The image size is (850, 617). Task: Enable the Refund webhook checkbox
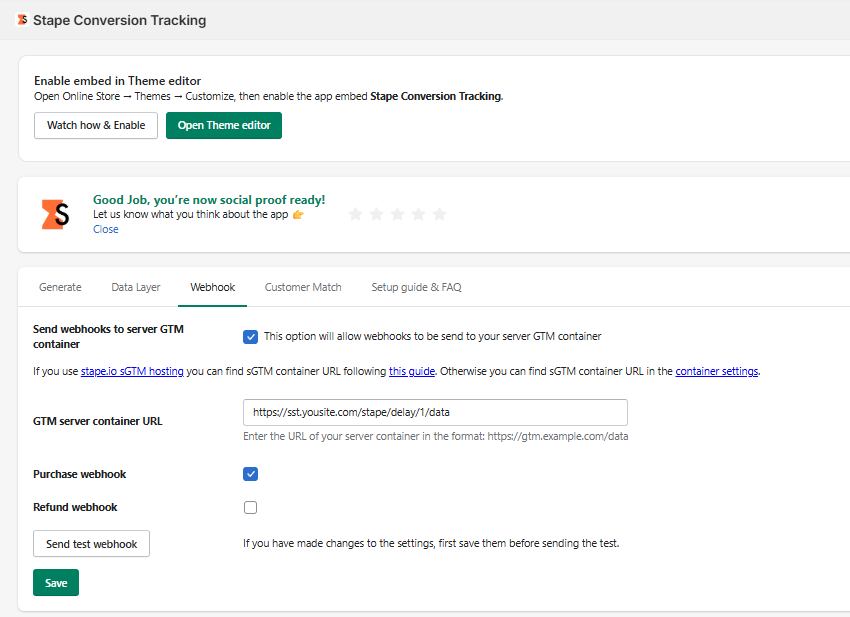(x=251, y=507)
